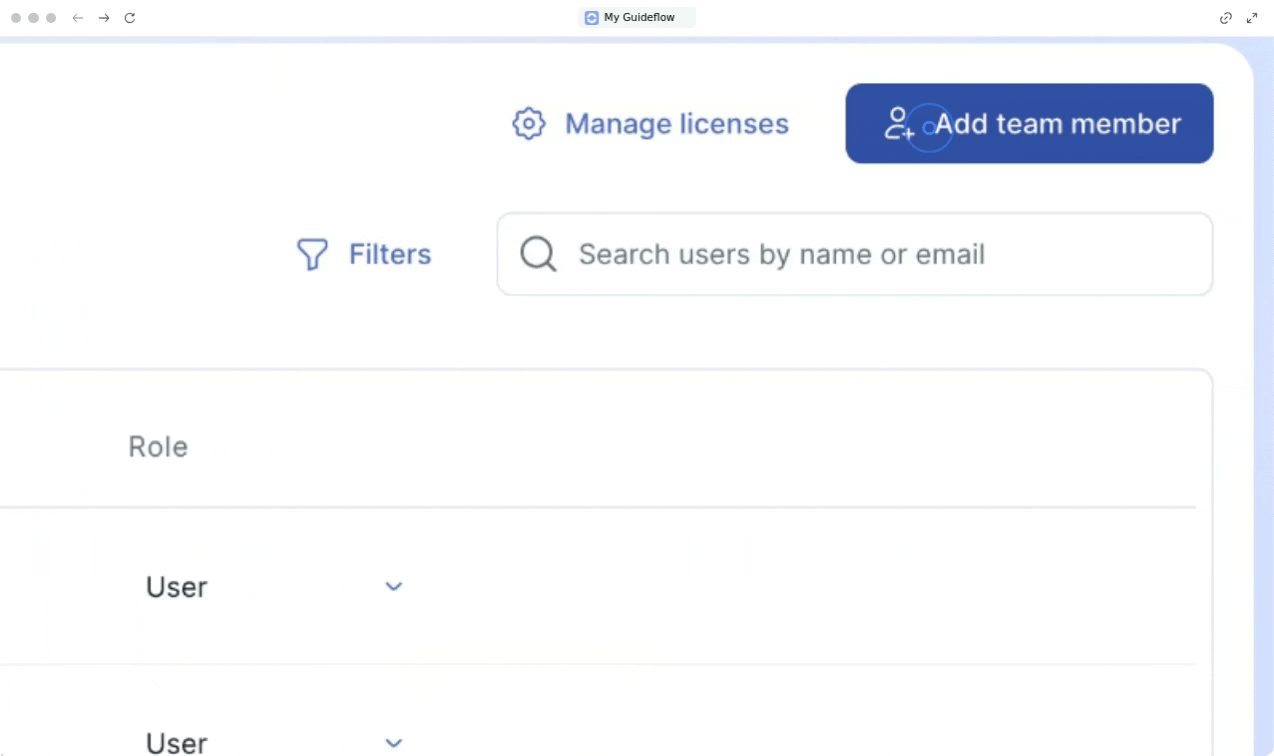Screen dimensions: 1274x756
Task: Reload the page with the refresh icon
Action: click(x=130, y=18)
